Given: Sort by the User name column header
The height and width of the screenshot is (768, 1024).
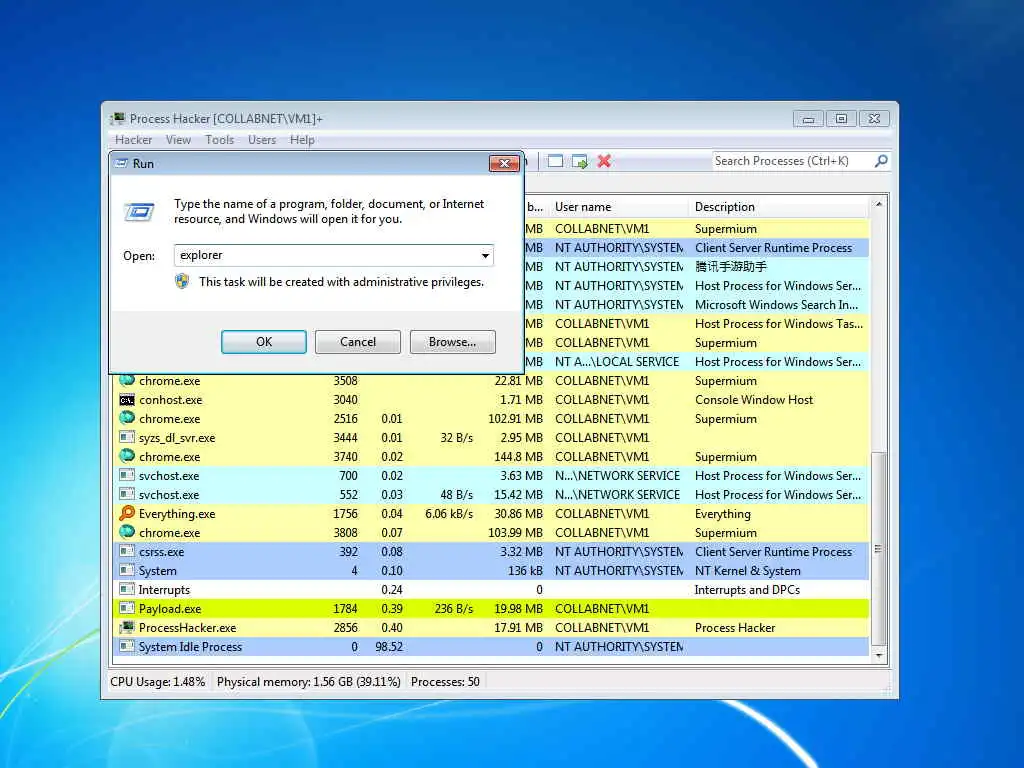Looking at the screenshot, I should [618, 207].
